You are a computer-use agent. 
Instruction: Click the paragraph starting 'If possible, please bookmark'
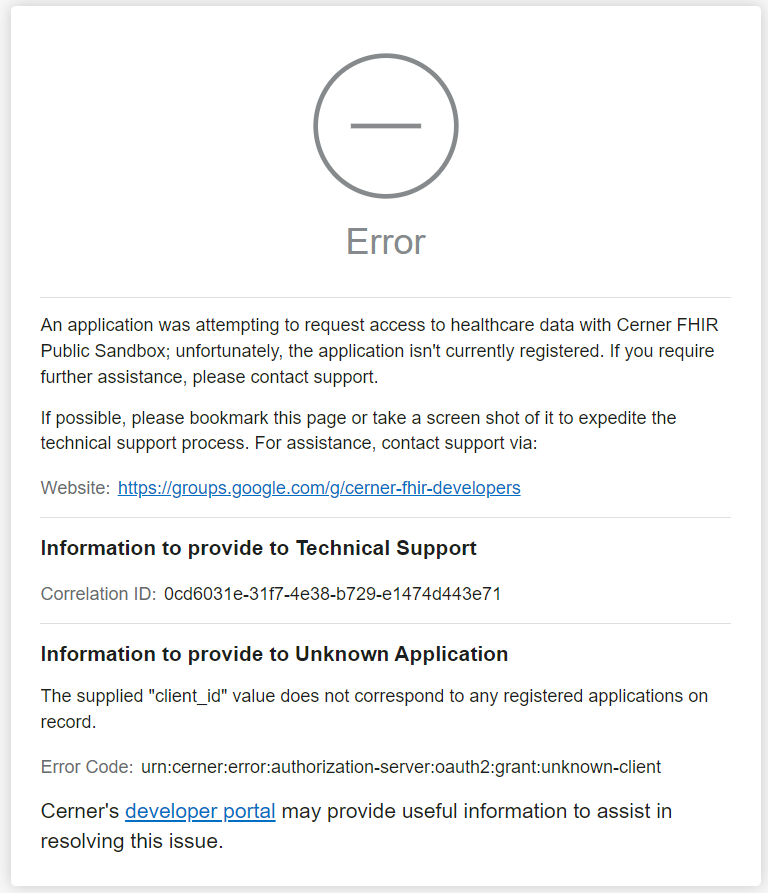pos(358,429)
